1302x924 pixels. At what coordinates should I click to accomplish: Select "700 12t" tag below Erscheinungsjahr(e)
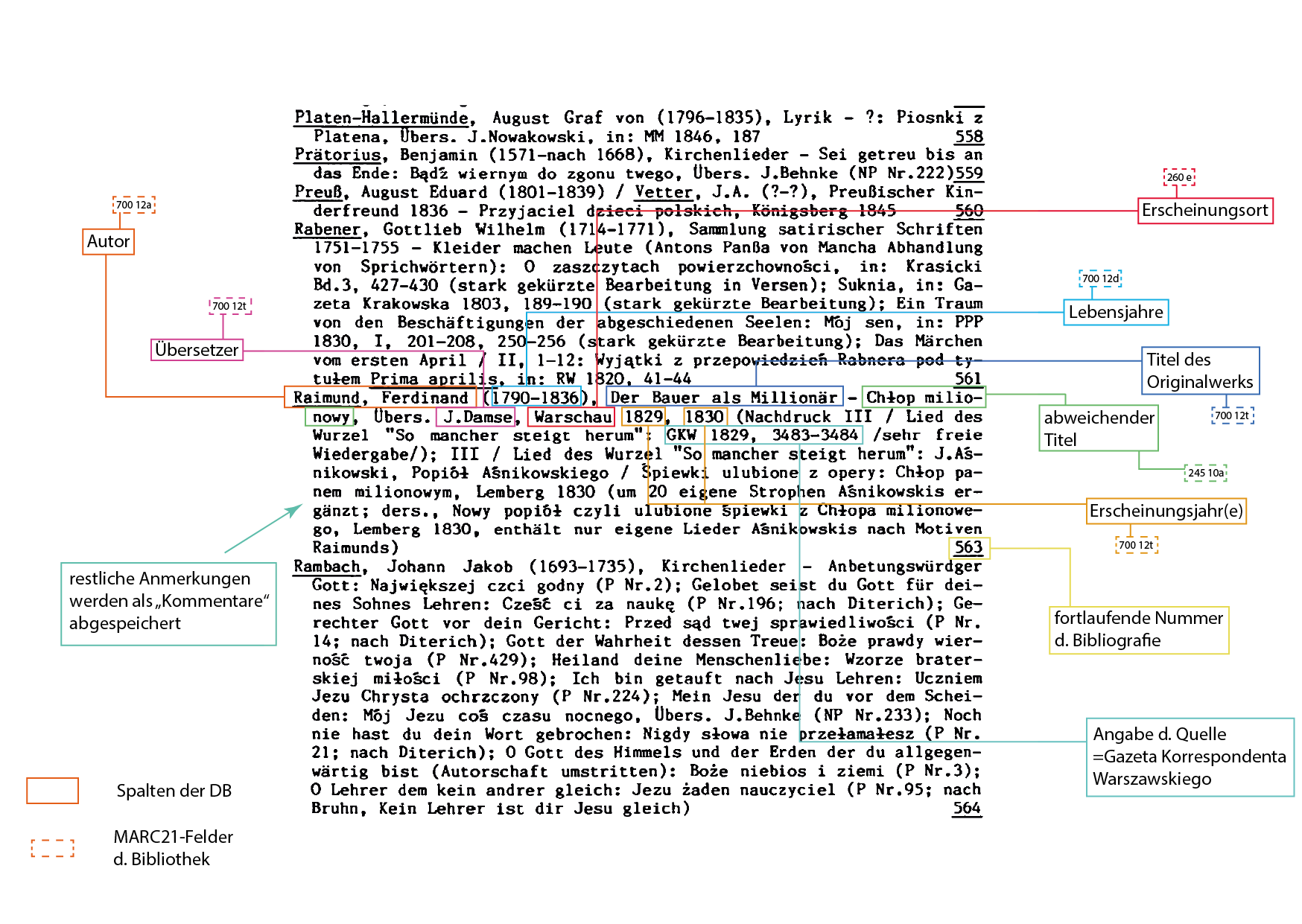pyautogui.click(x=1137, y=545)
